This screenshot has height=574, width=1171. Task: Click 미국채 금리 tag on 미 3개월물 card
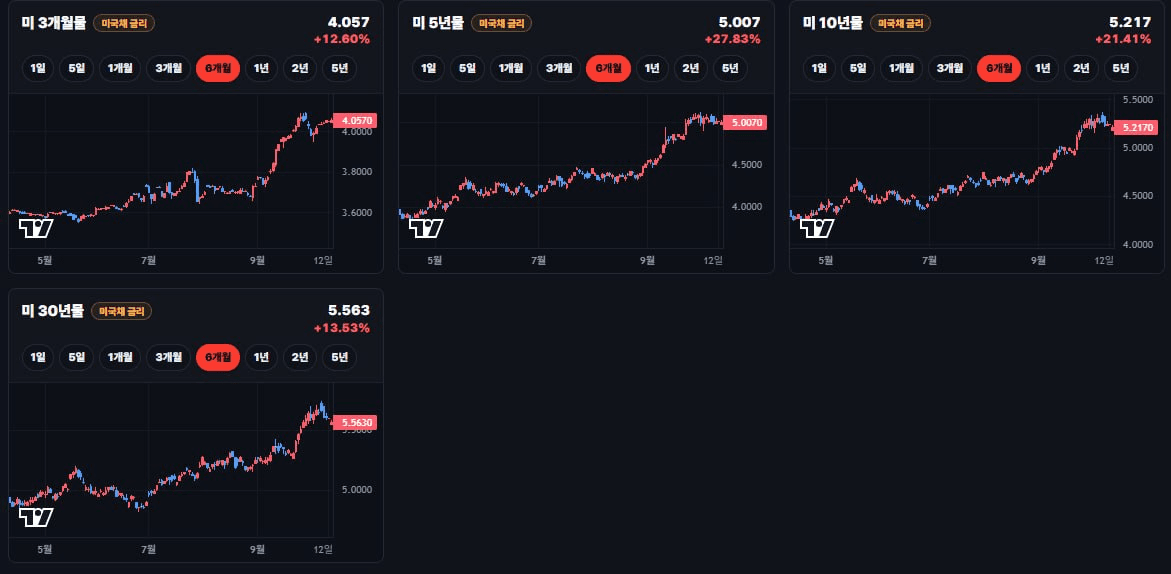click(124, 23)
